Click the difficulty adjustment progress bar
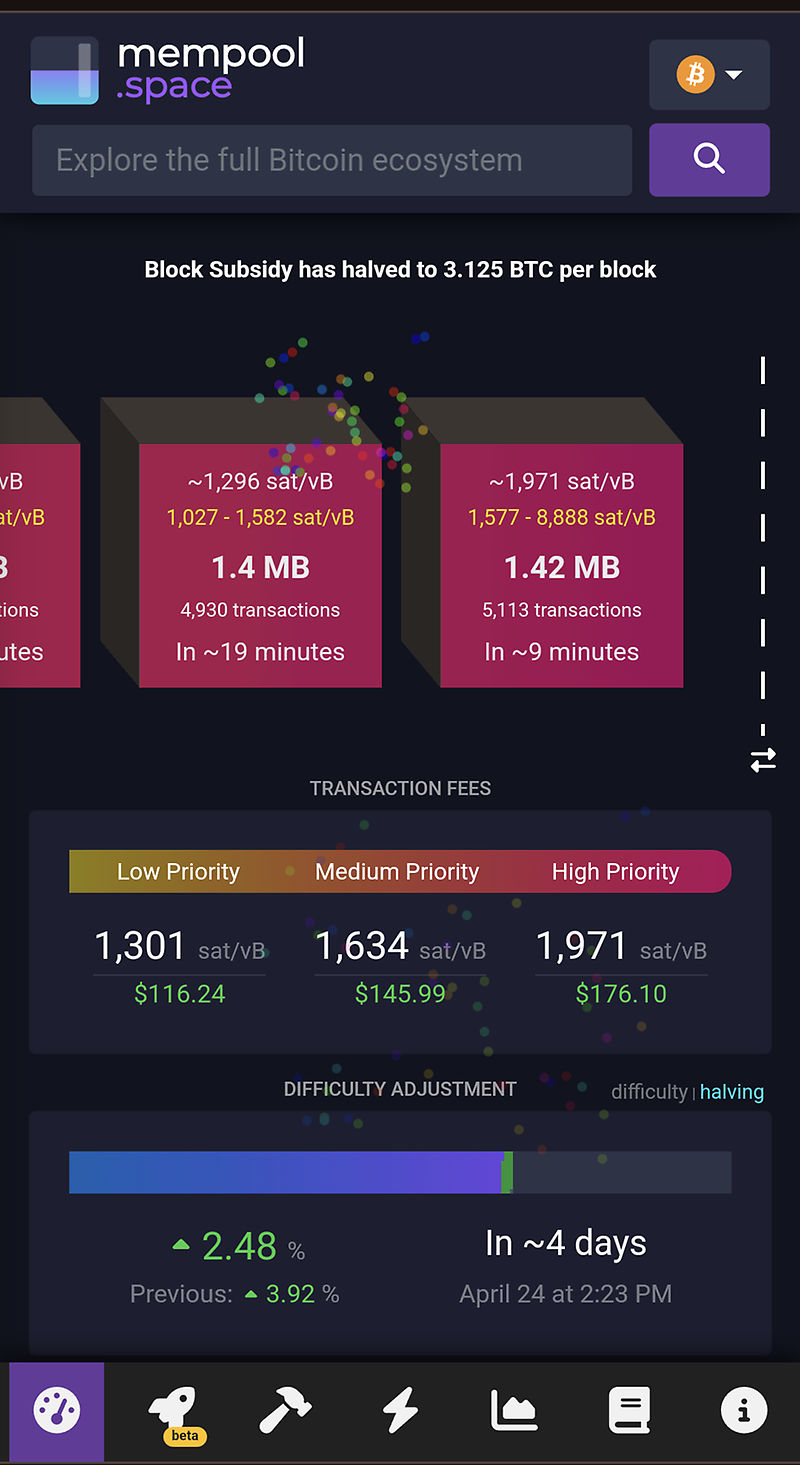The width and height of the screenshot is (800, 1465). [x=400, y=1172]
